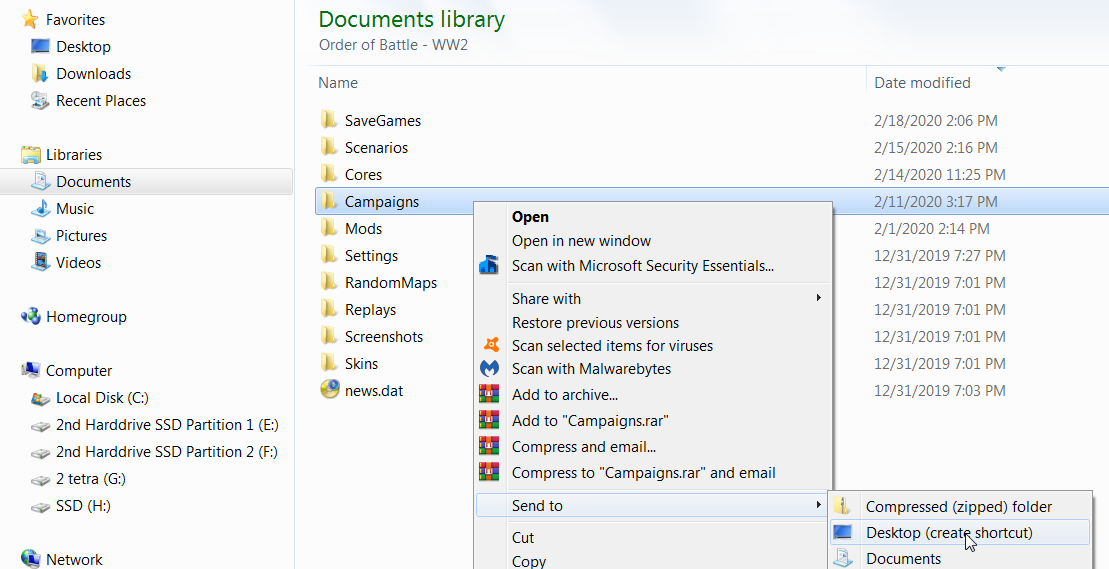
Task: Click the Network icon in sidebar
Action: 30,558
